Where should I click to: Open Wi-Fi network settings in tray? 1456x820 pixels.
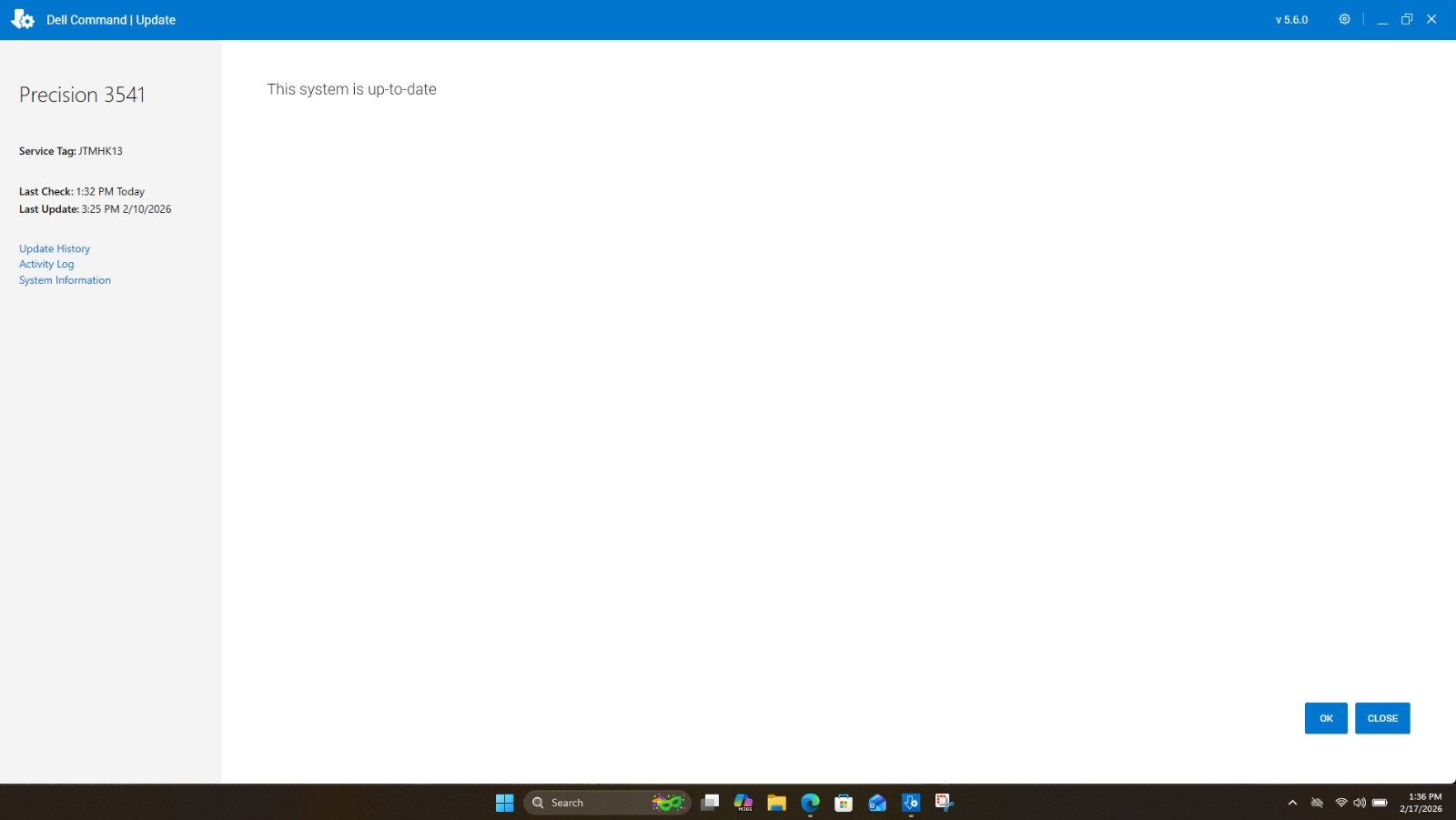pos(1340,803)
